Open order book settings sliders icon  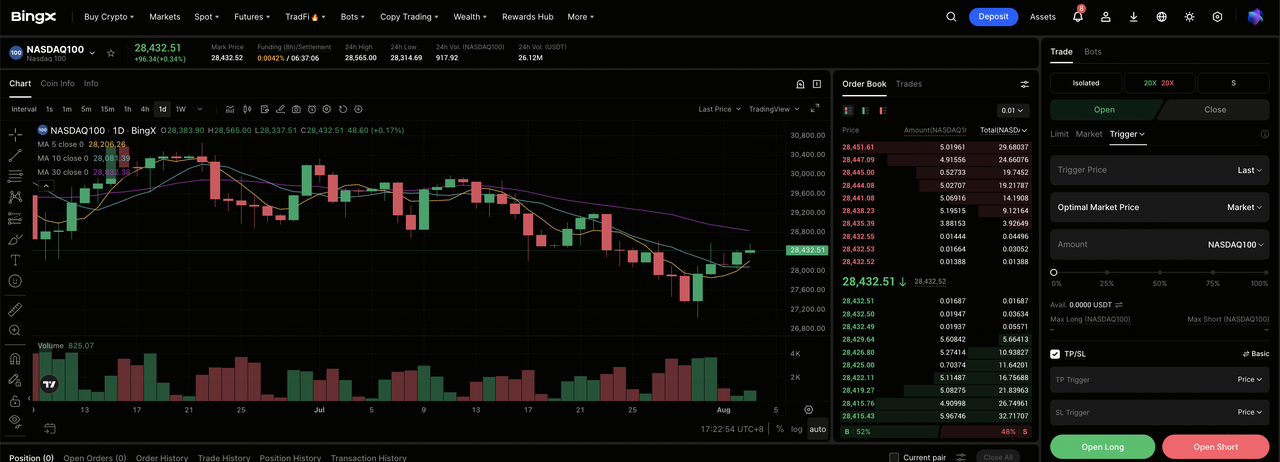pyautogui.click(x=1024, y=84)
